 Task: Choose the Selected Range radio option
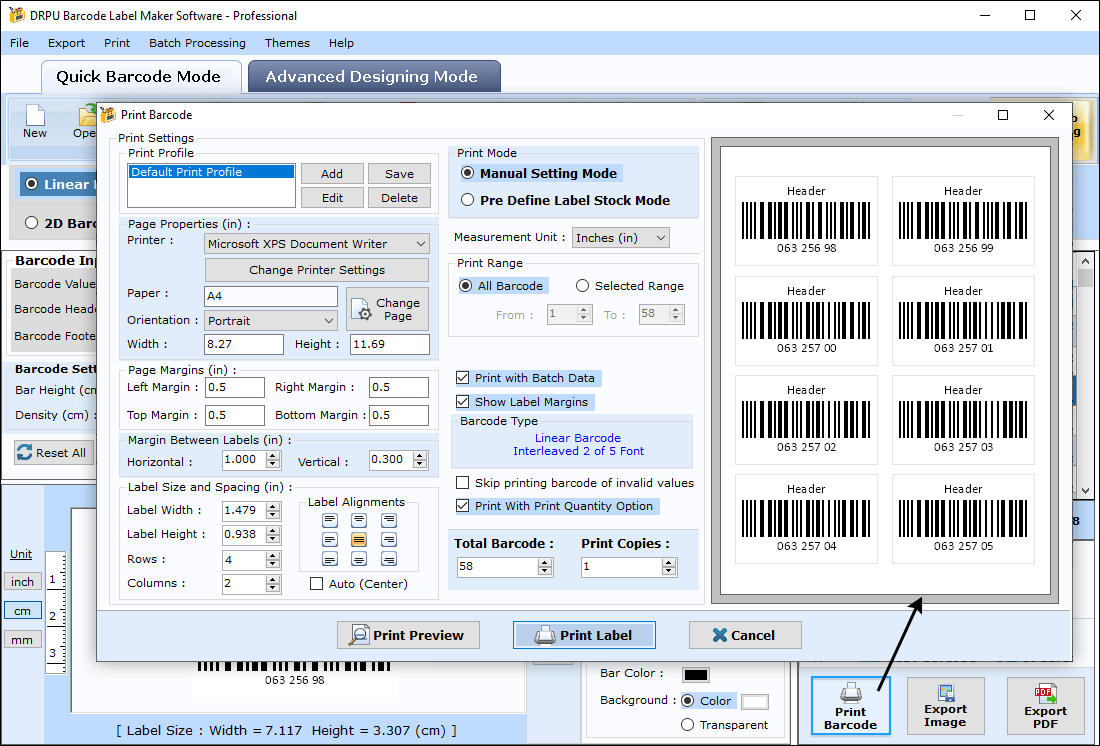coord(582,286)
